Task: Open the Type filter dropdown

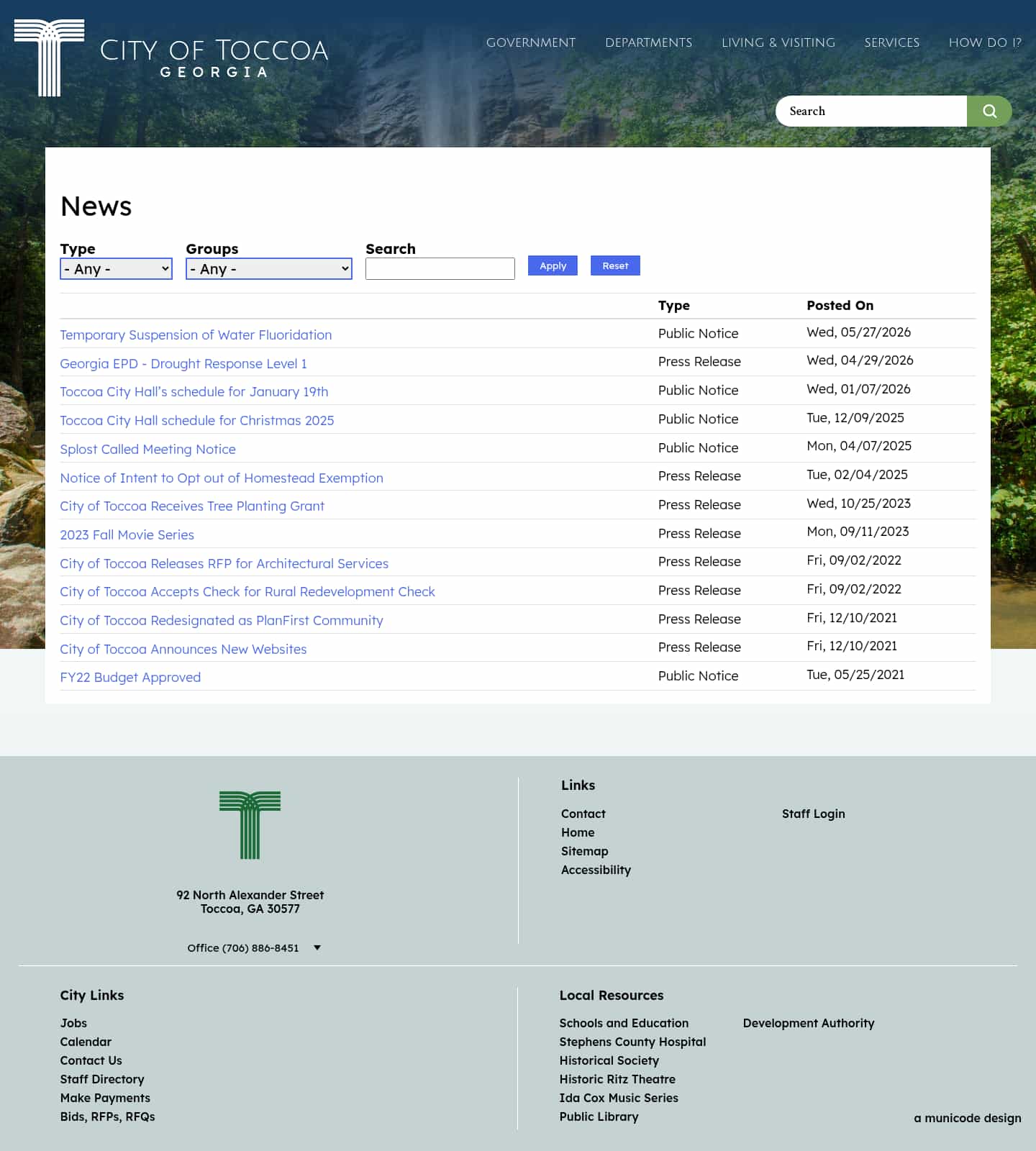Action: point(116,268)
